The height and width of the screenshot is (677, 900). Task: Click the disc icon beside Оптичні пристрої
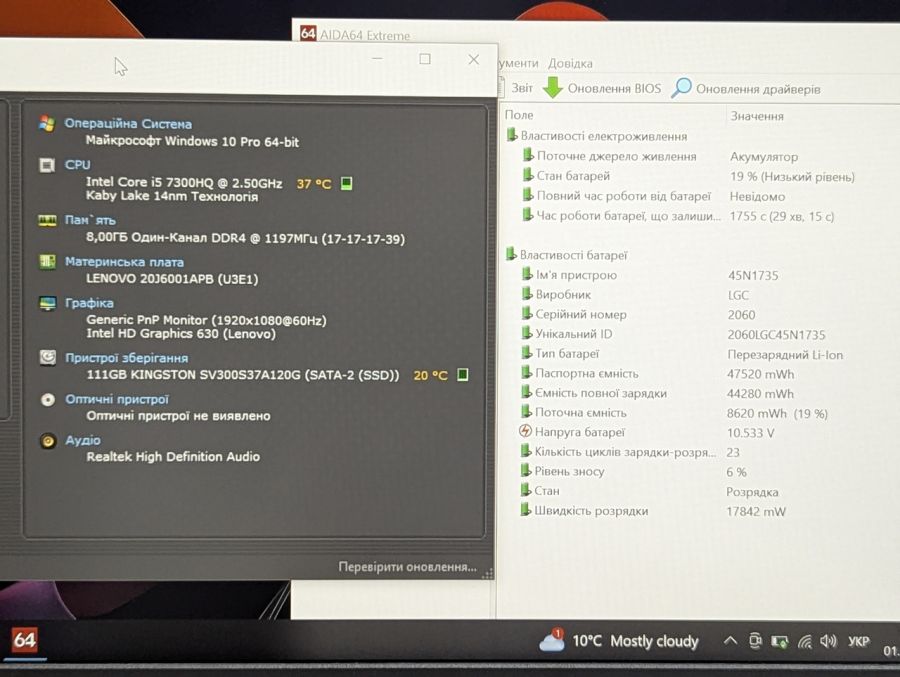click(48, 399)
